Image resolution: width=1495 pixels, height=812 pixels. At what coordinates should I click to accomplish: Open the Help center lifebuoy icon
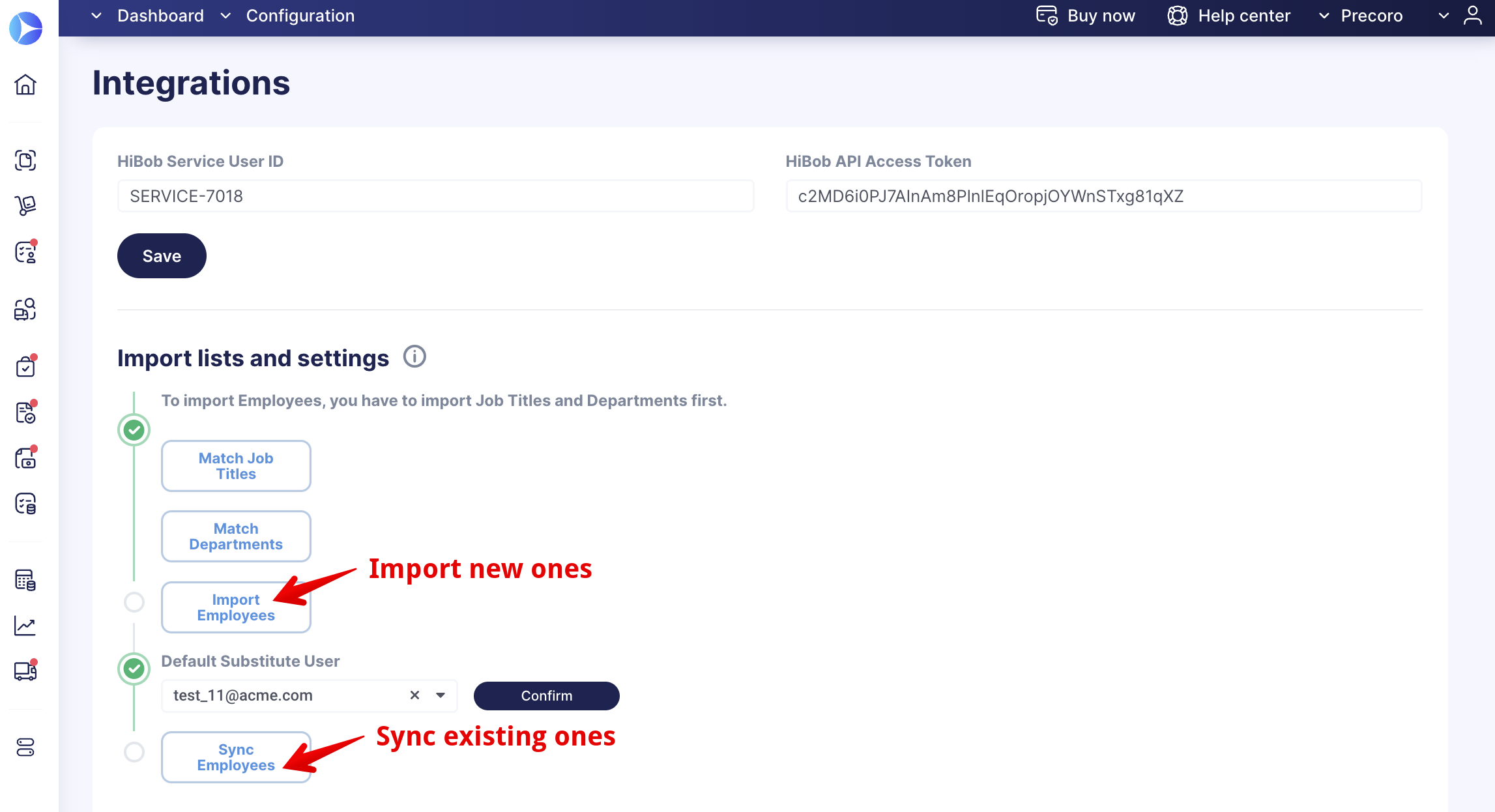[1177, 16]
